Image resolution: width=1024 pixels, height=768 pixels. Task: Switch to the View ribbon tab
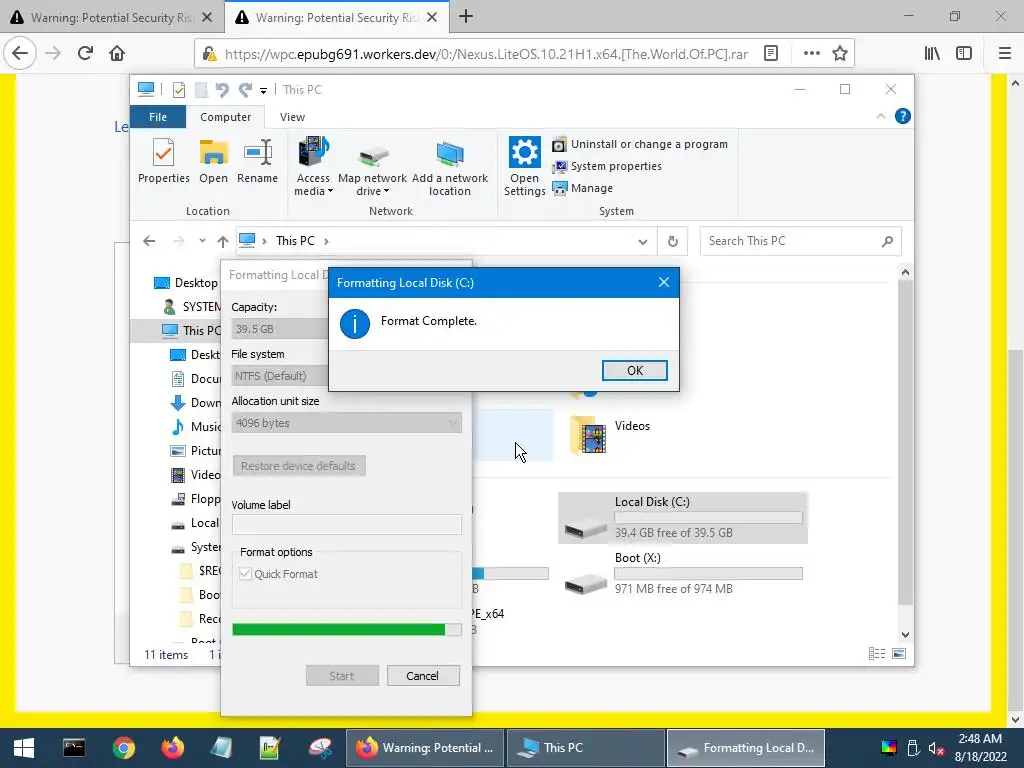292,117
